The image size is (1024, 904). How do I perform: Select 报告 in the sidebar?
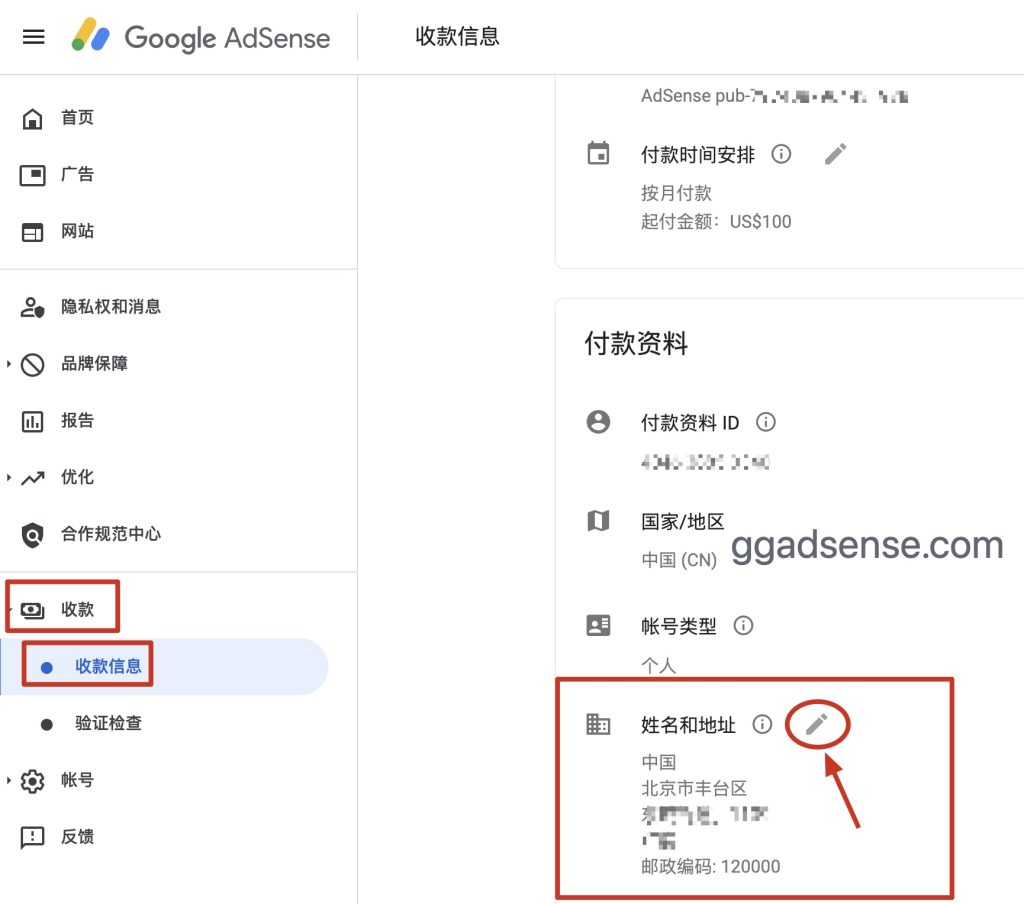tap(77, 421)
